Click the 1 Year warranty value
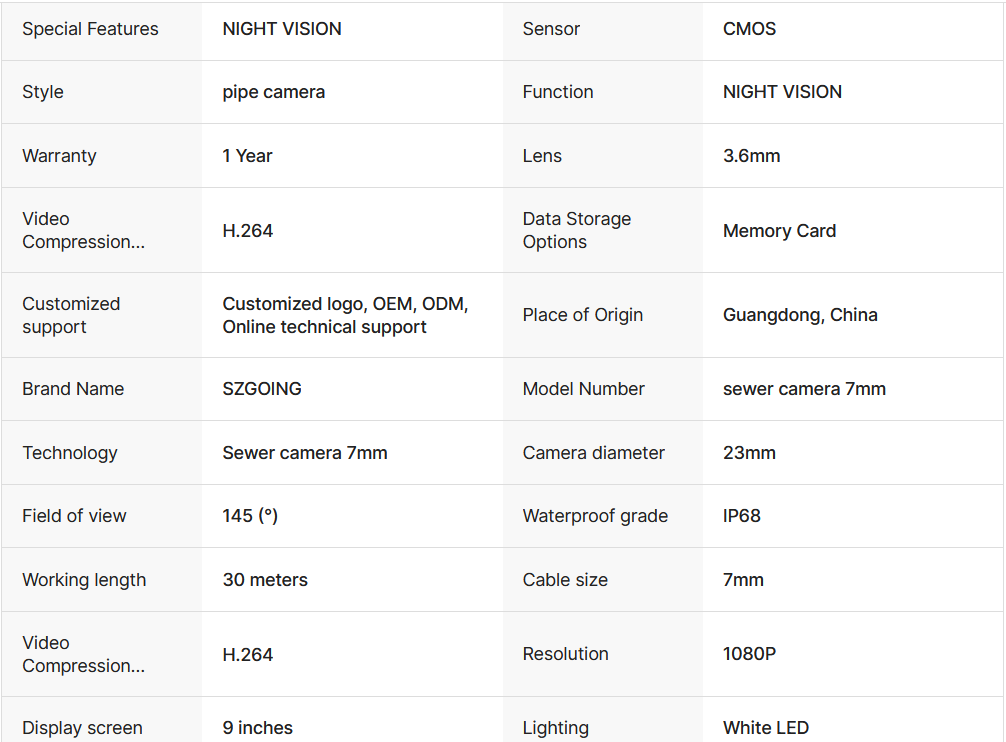1006x742 pixels. coord(248,156)
